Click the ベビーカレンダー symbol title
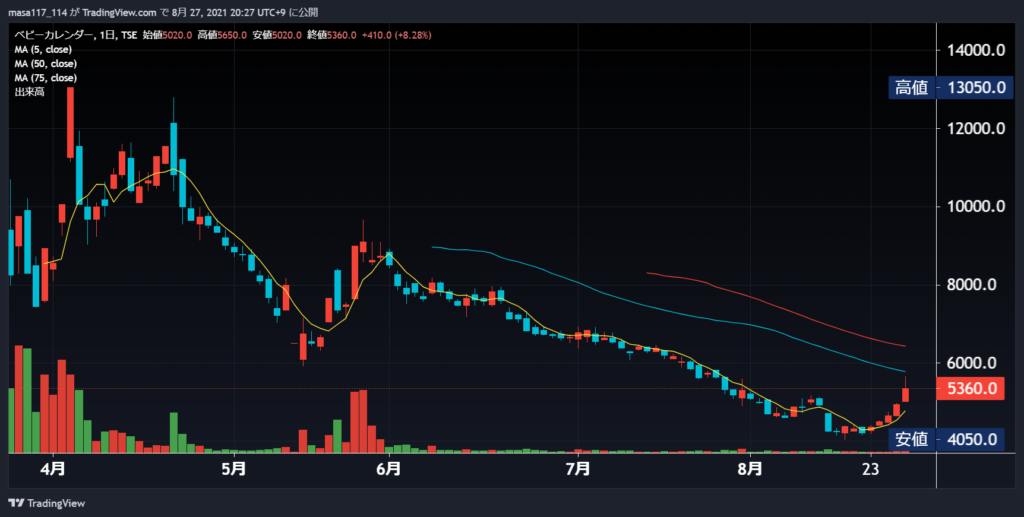 click(x=54, y=35)
